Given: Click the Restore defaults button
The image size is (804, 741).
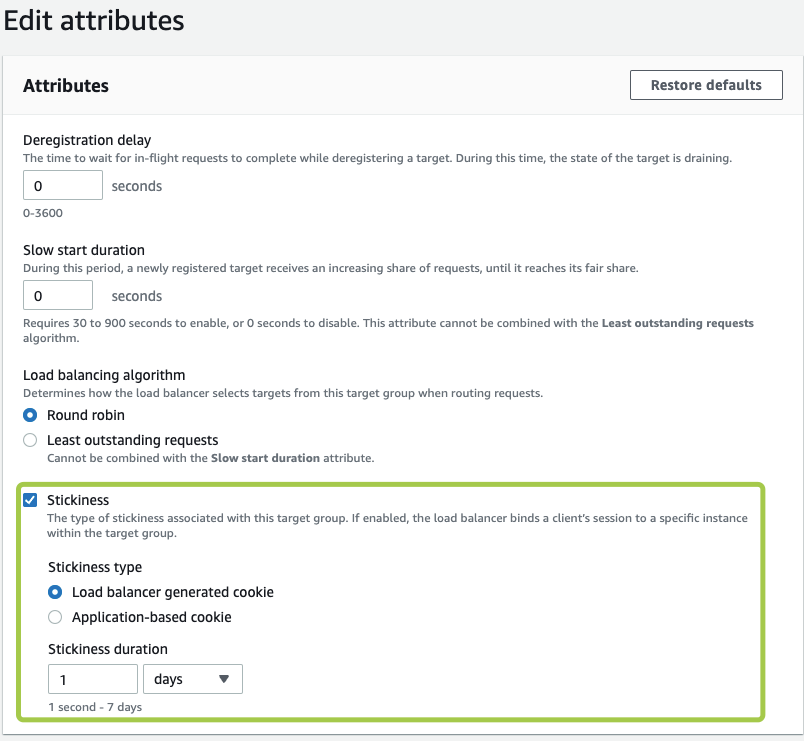Looking at the screenshot, I should point(706,85).
